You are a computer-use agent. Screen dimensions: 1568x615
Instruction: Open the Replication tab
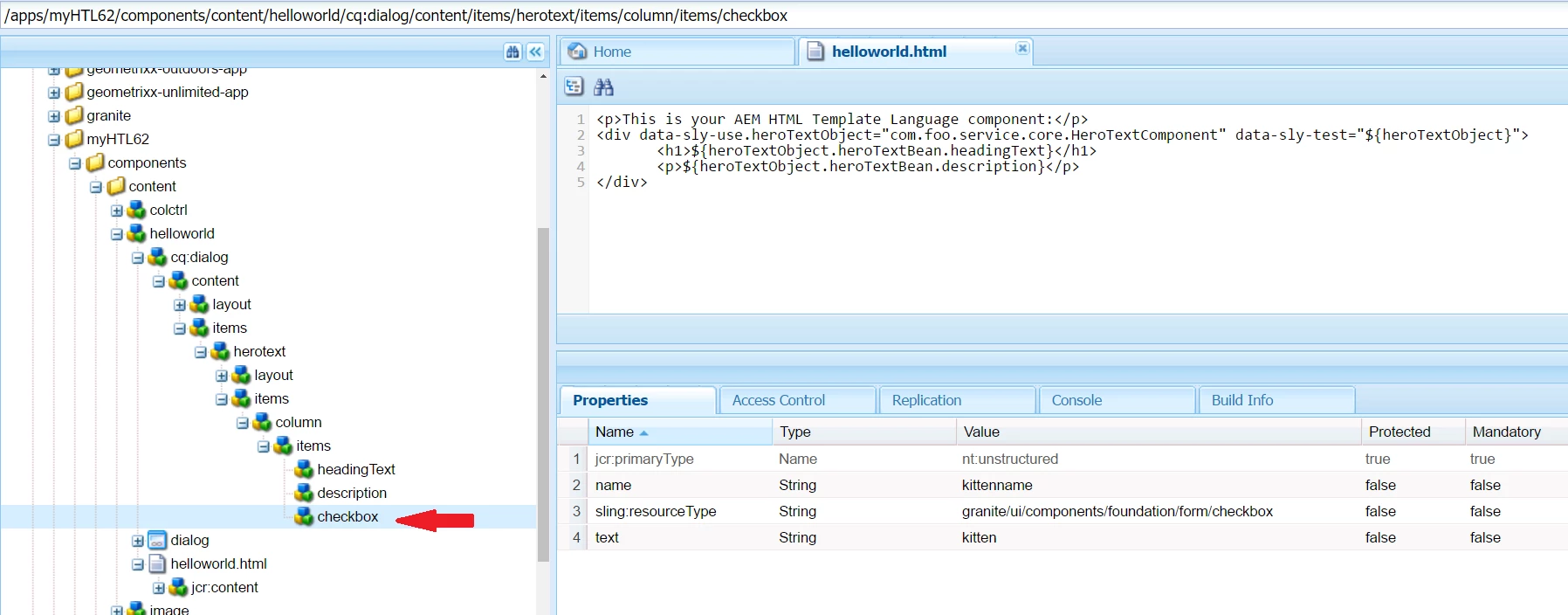957,400
